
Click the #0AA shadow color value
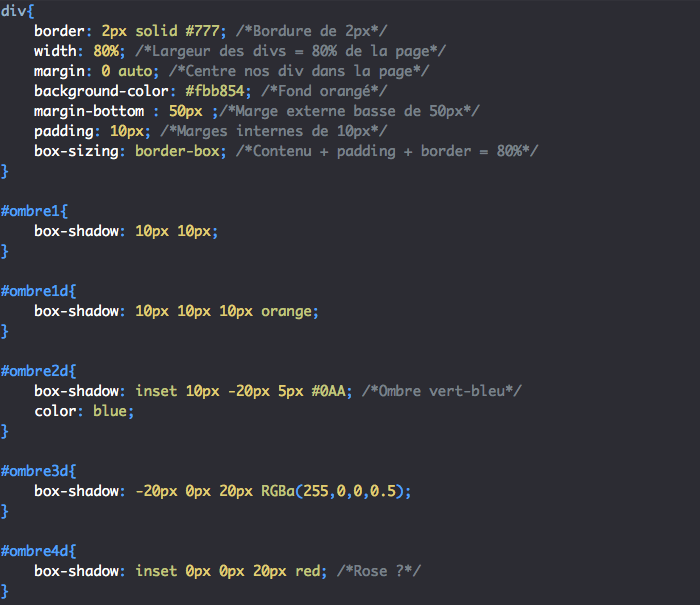tap(331, 390)
